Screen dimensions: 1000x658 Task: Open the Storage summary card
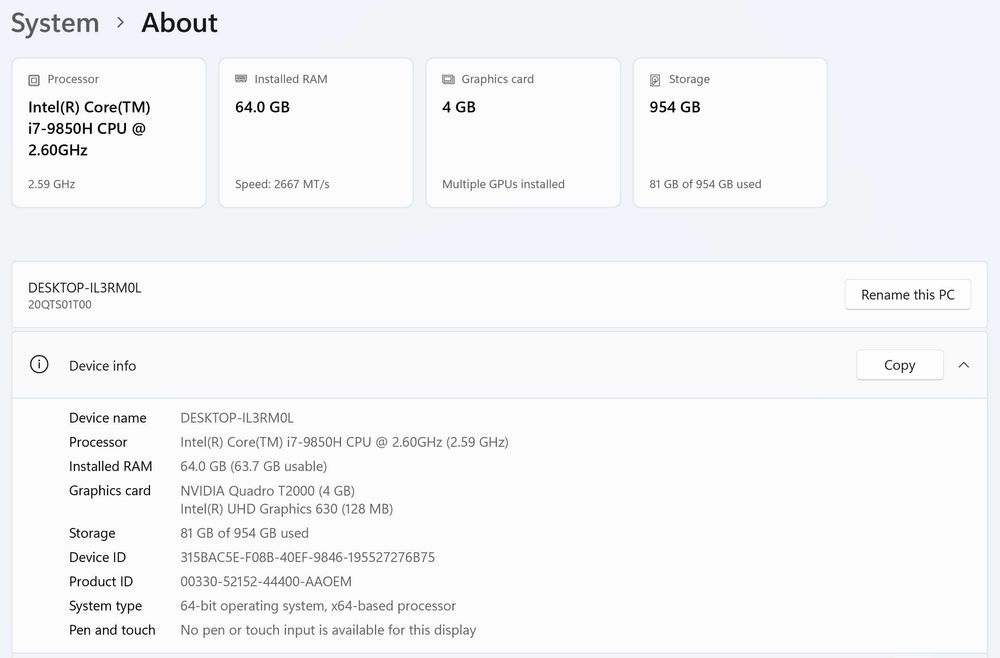tap(730, 133)
